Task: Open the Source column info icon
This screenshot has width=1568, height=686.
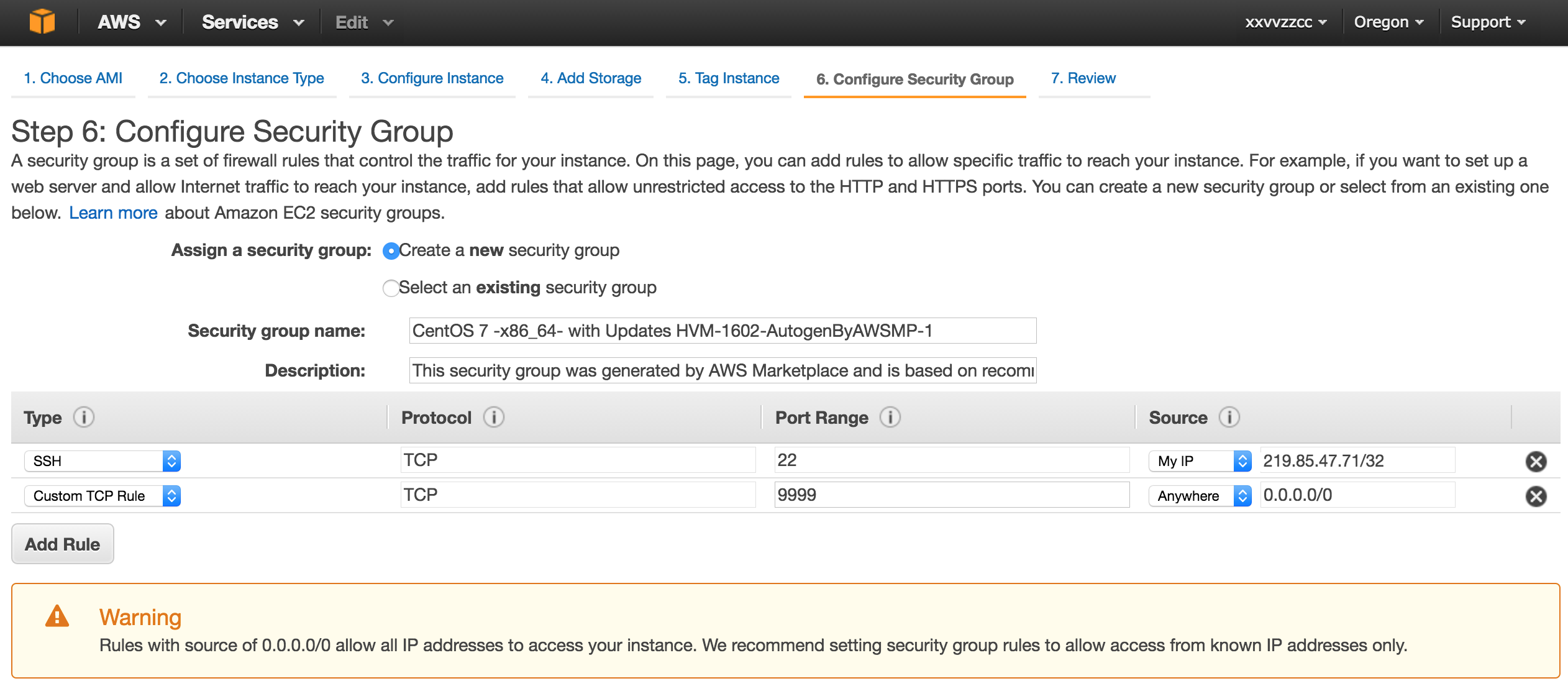Action: 1229,417
